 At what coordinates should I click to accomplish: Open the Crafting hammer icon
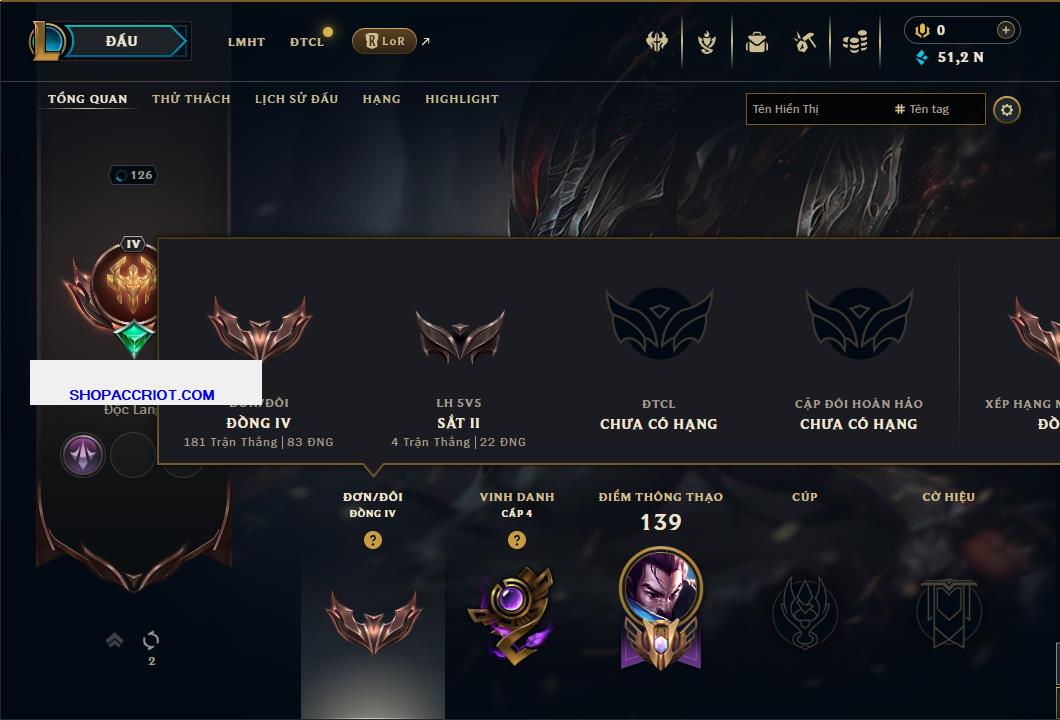coord(804,43)
